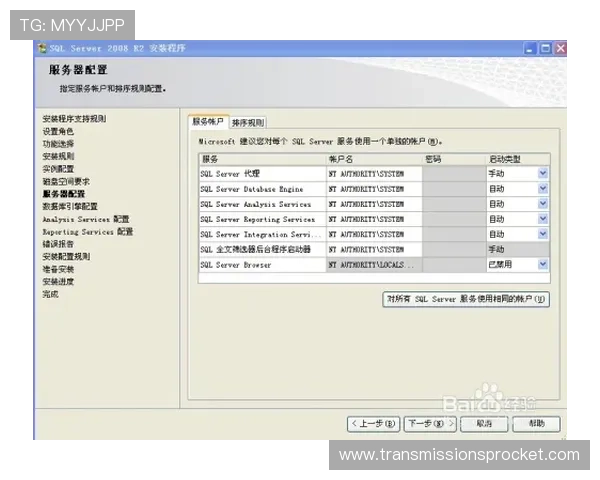Click the 启动类型 column header
The height and width of the screenshot is (480, 600).
518,159
